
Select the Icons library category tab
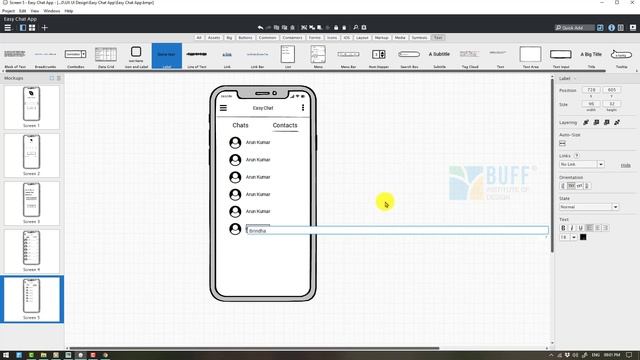pyautogui.click(x=332, y=38)
